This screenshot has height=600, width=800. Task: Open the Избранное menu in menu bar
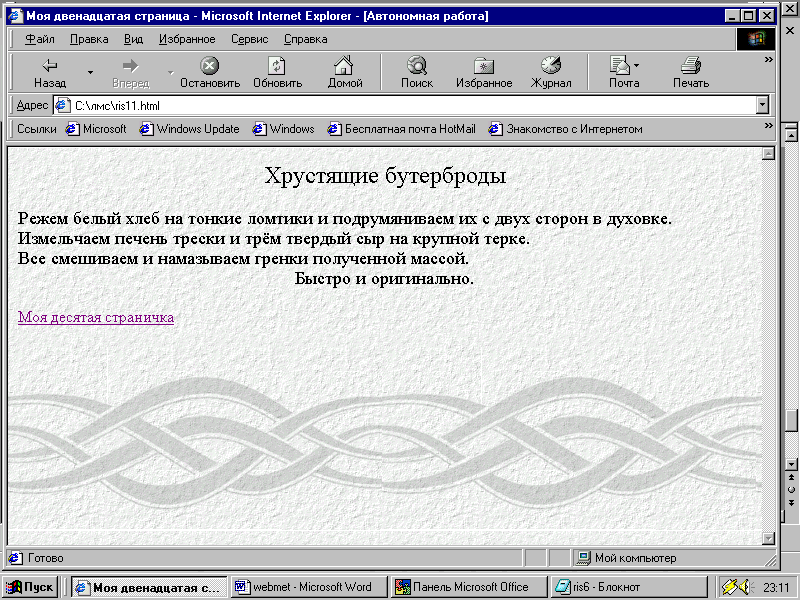[187, 39]
